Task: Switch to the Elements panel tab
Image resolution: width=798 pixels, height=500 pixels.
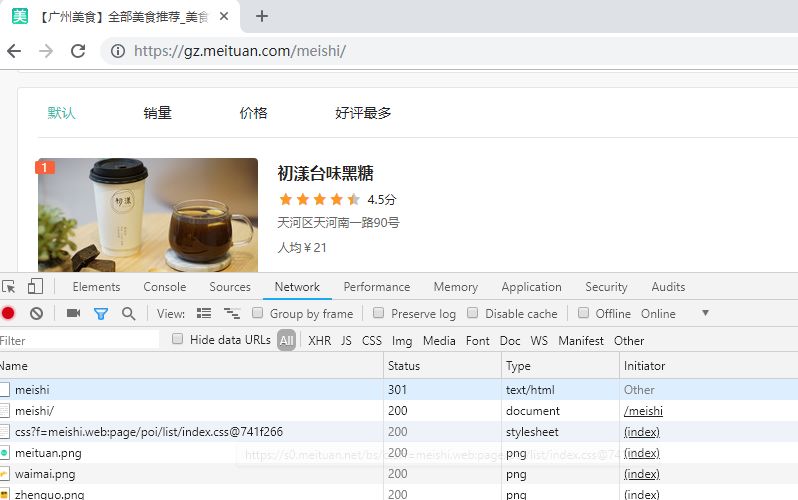Action: [x=96, y=287]
